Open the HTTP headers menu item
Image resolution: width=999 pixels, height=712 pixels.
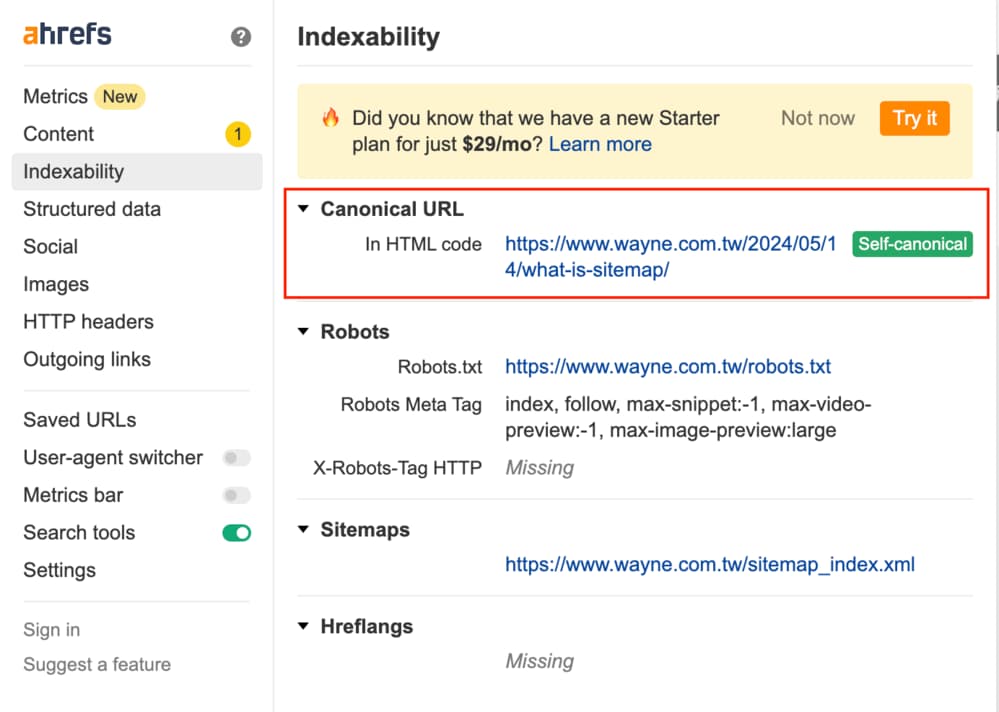(89, 322)
